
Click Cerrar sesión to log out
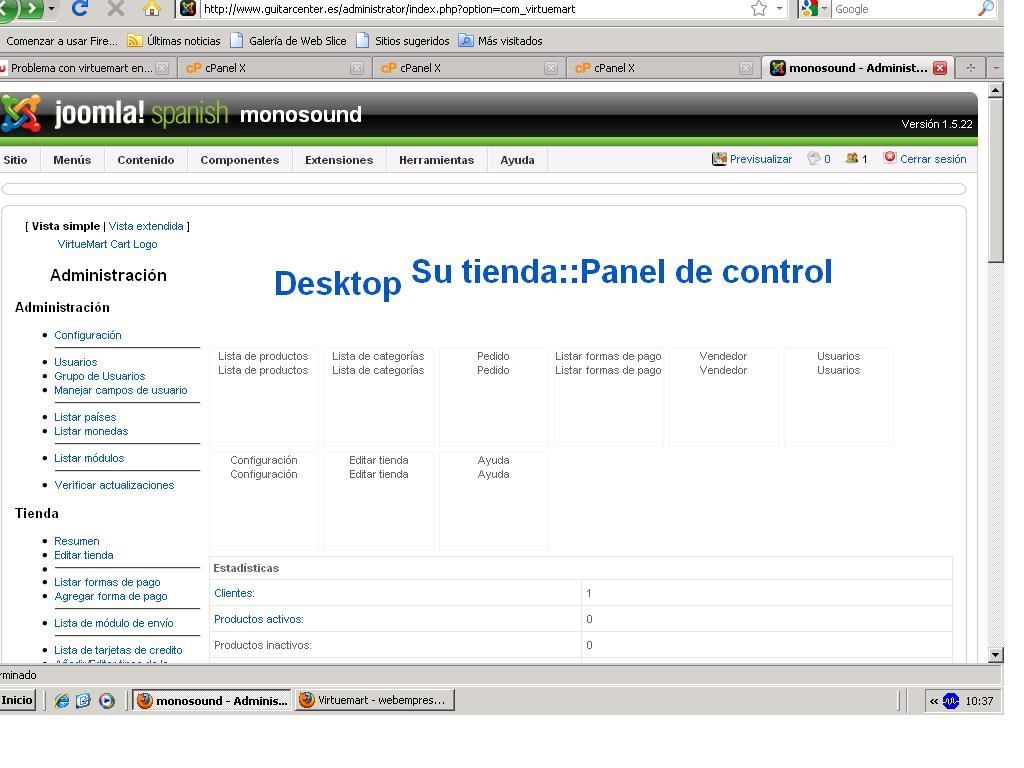point(925,159)
